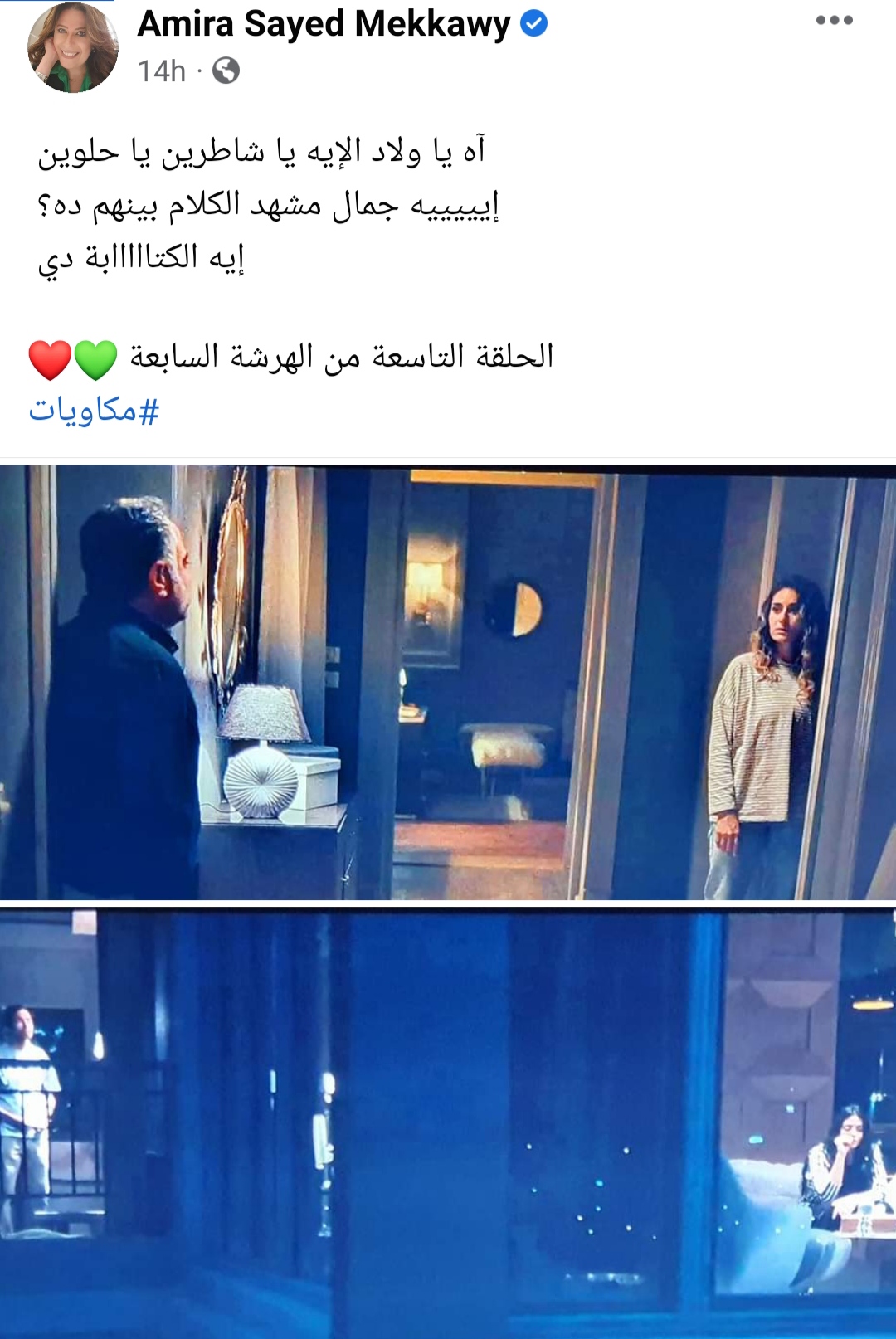Open the #مكاويات hashtag link

pos(94,410)
